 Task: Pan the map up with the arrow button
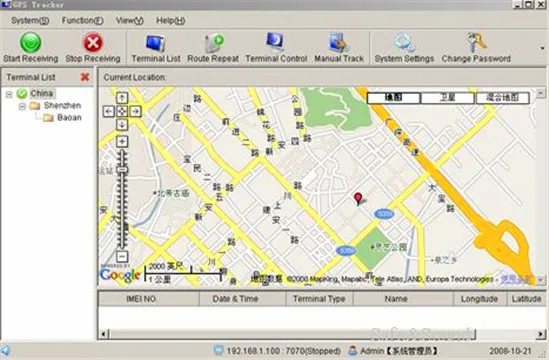122,98
